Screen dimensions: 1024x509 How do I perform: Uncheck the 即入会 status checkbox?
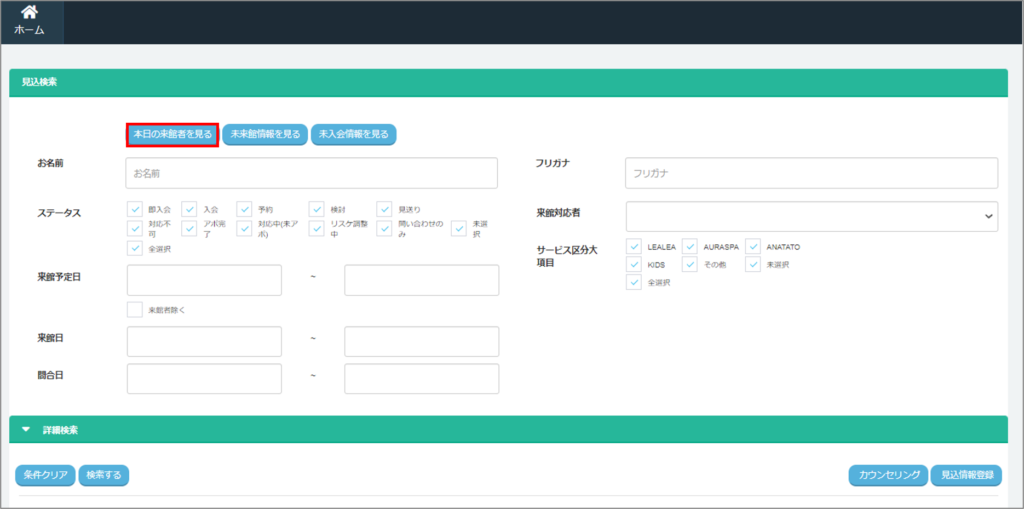point(135,209)
